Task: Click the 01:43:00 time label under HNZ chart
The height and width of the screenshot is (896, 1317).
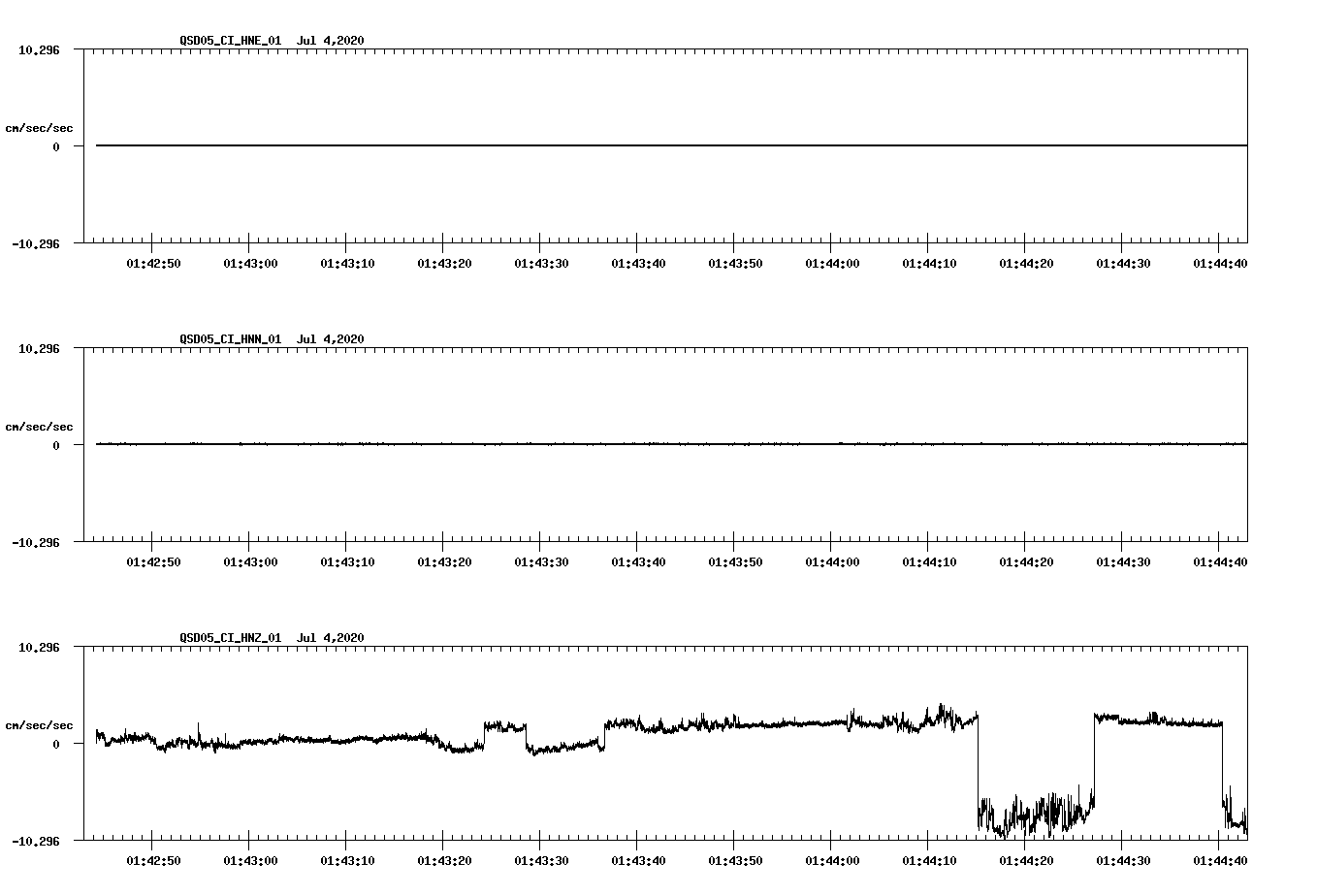Action: click(x=250, y=861)
